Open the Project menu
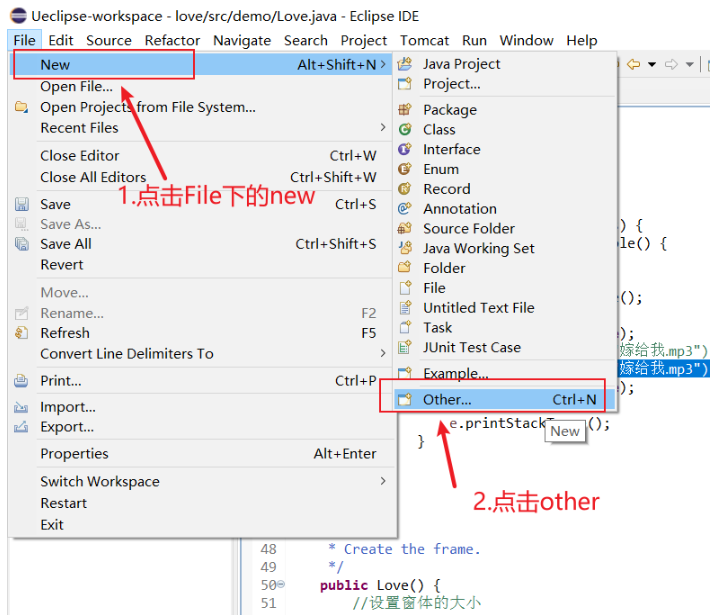The height and width of the screenshot is (615, 719). point(364,40)
